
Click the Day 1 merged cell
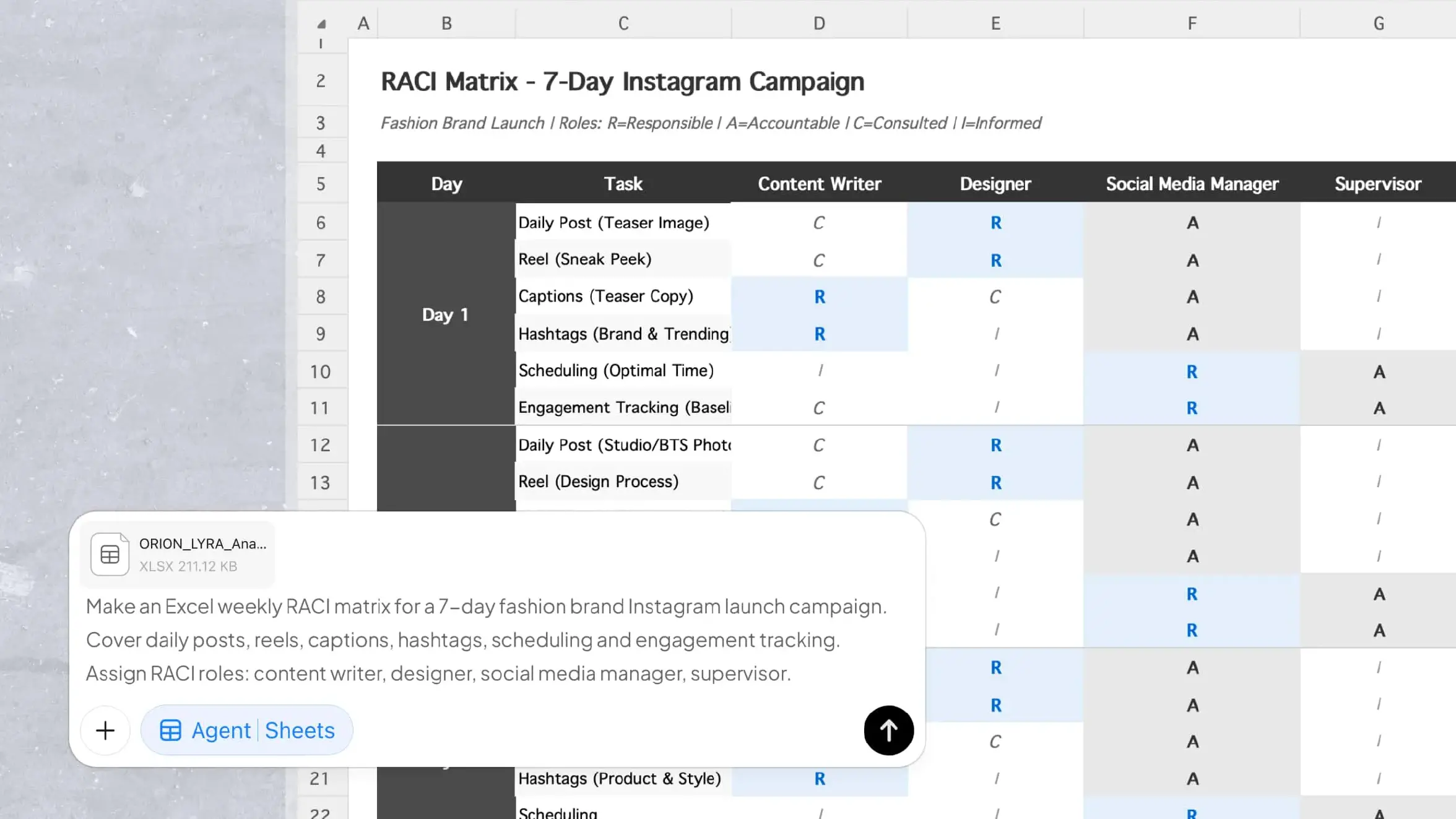tap(446, 314)
